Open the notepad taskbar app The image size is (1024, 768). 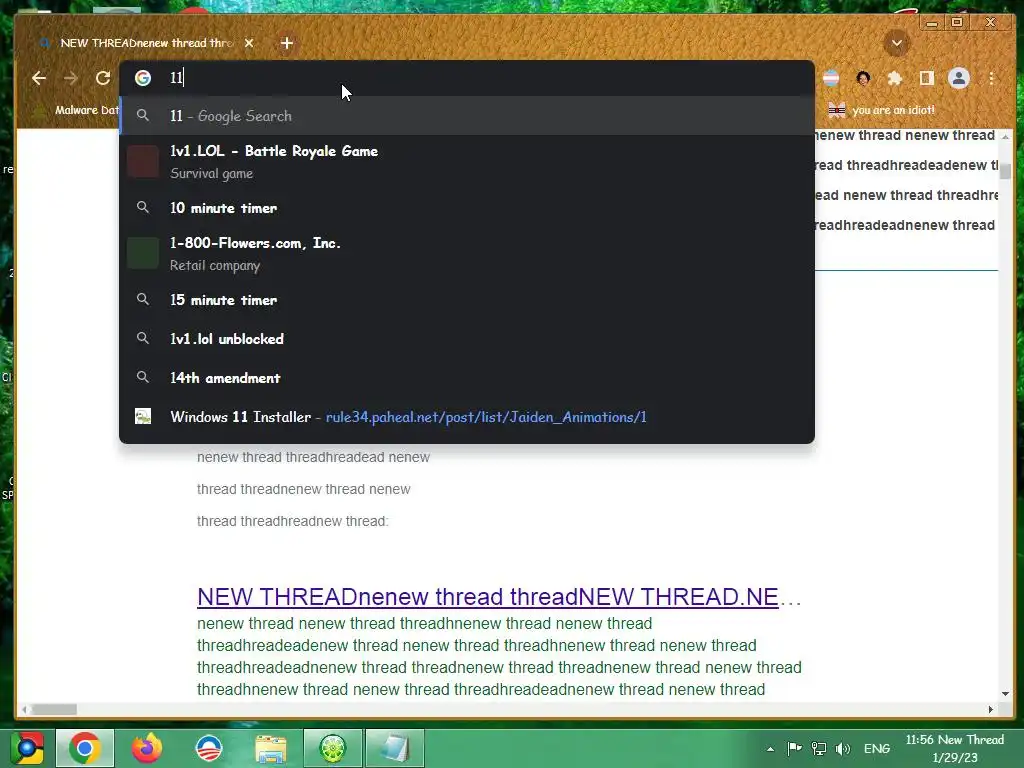(x=394, y=748)
